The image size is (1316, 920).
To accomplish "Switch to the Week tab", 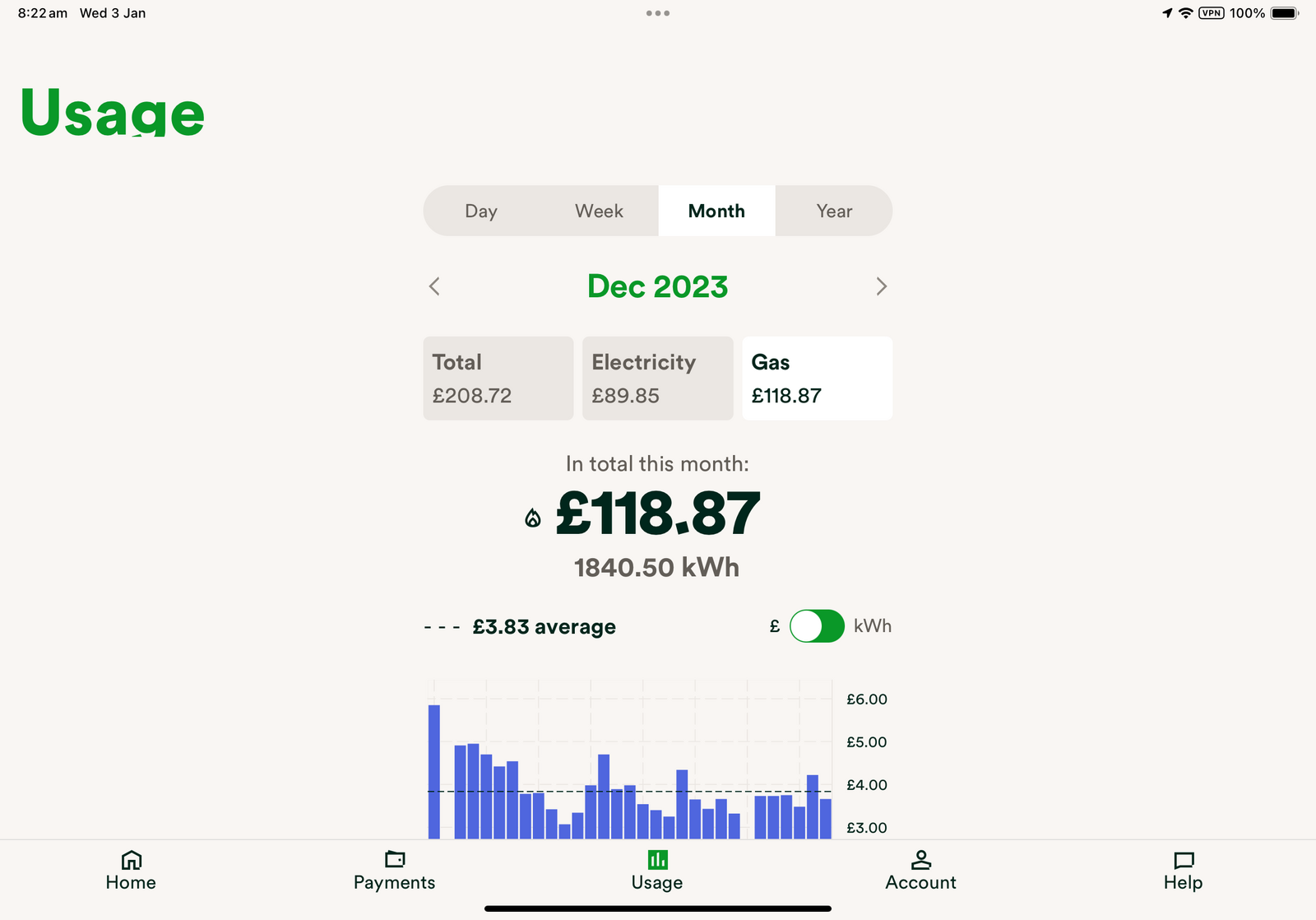I will (599, 211).
